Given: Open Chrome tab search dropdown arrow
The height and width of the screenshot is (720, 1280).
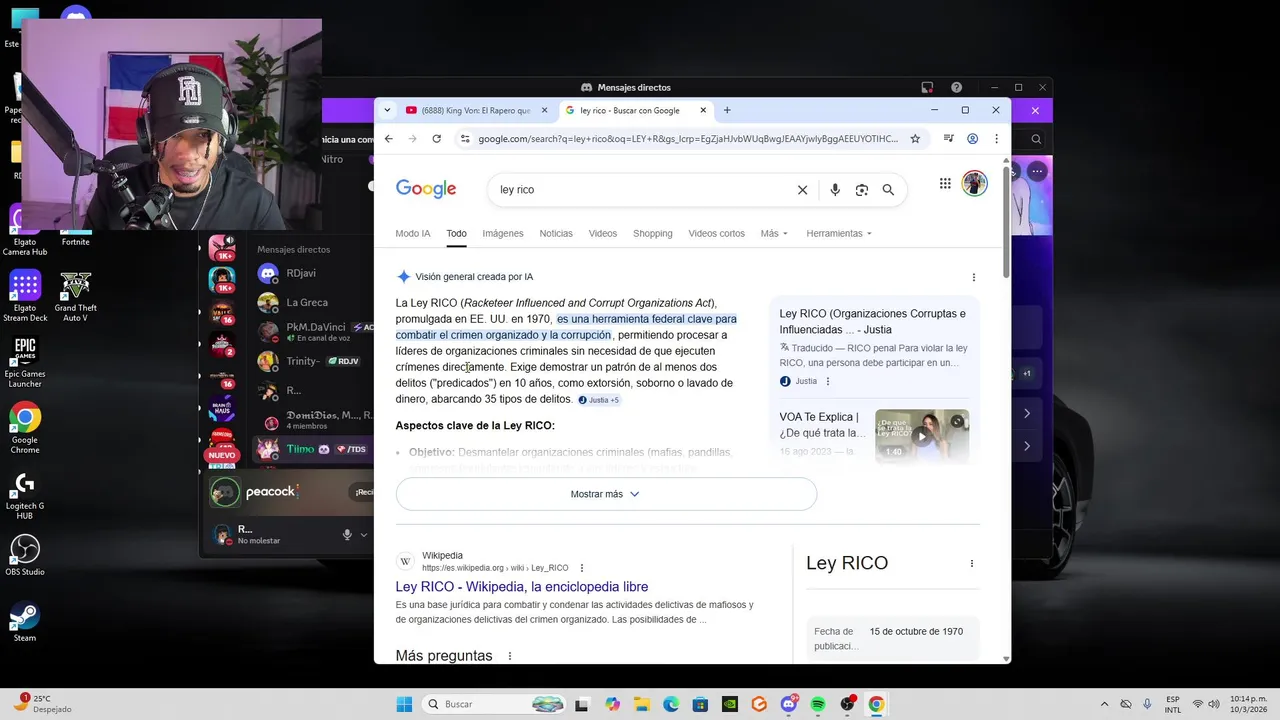Looking at the screenshot, I should (387, 110).
